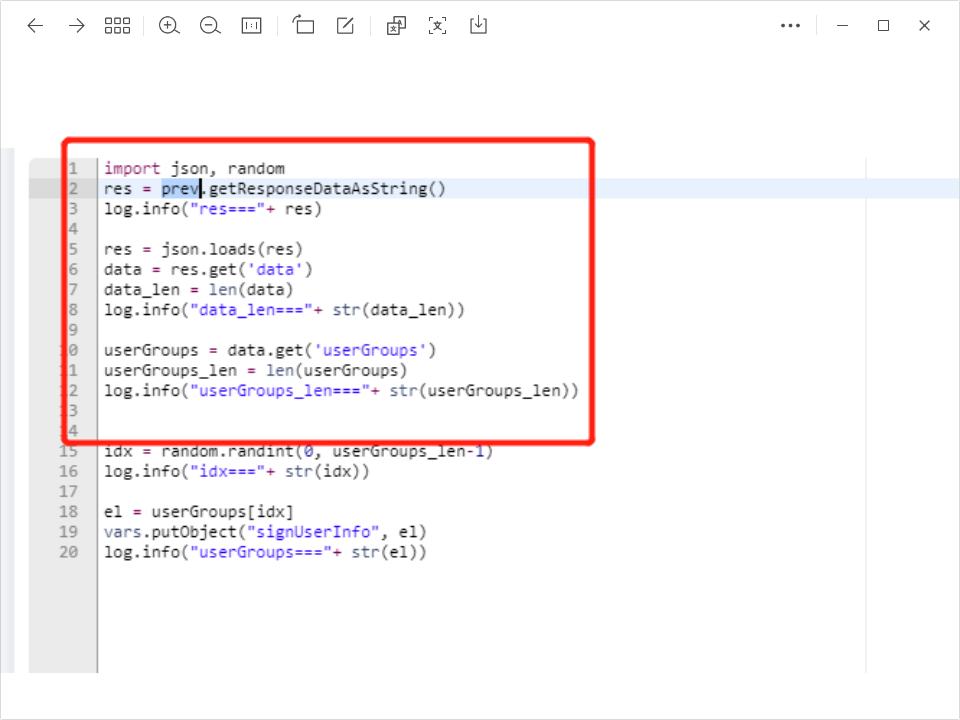This screenshot has height=720, width=960.
Task: Extract text from image with OCR
Action: (x=437, y=25)
